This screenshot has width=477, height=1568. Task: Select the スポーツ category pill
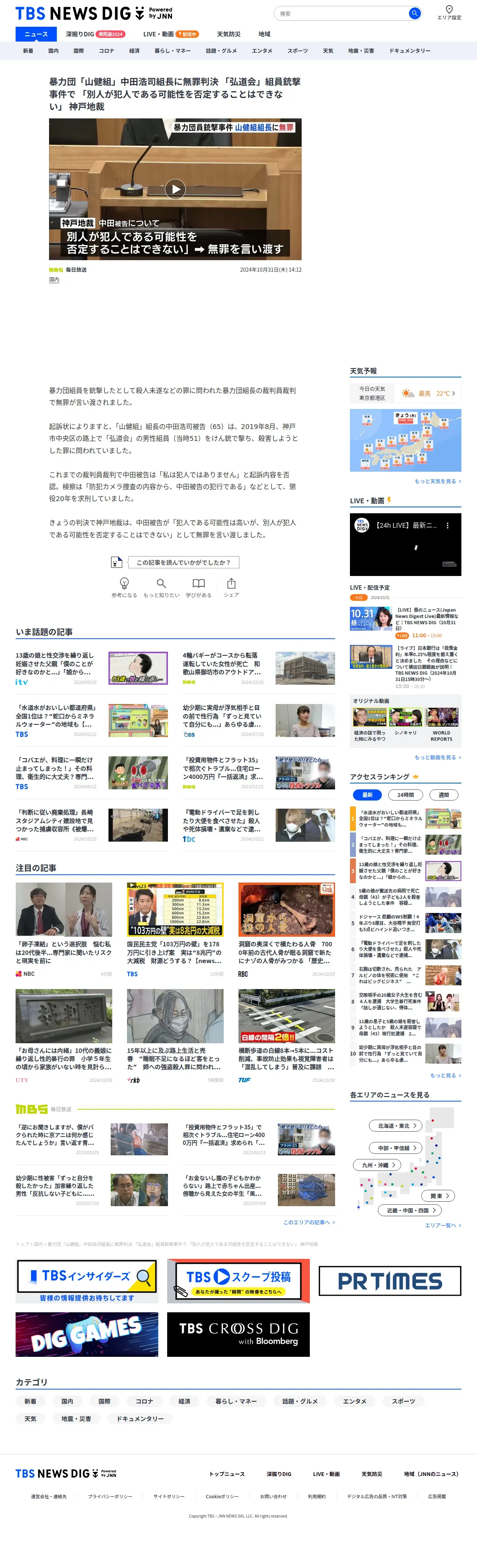(x=403, y=1401)
